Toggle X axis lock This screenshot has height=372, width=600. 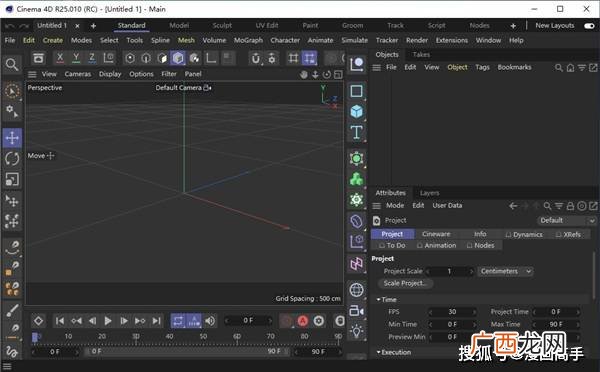click(60, 58)
